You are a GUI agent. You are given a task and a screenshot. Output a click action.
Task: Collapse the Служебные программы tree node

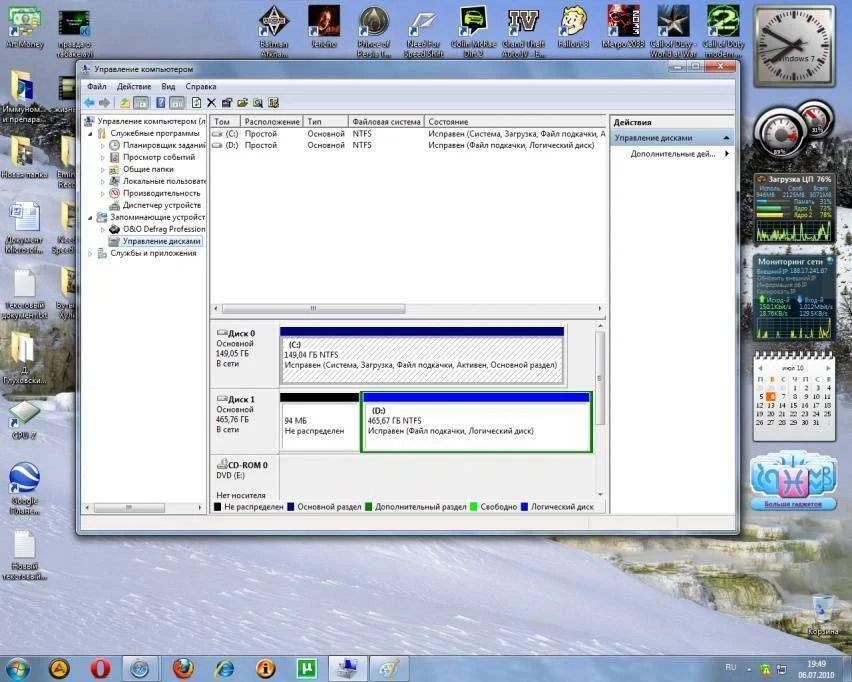90,133
